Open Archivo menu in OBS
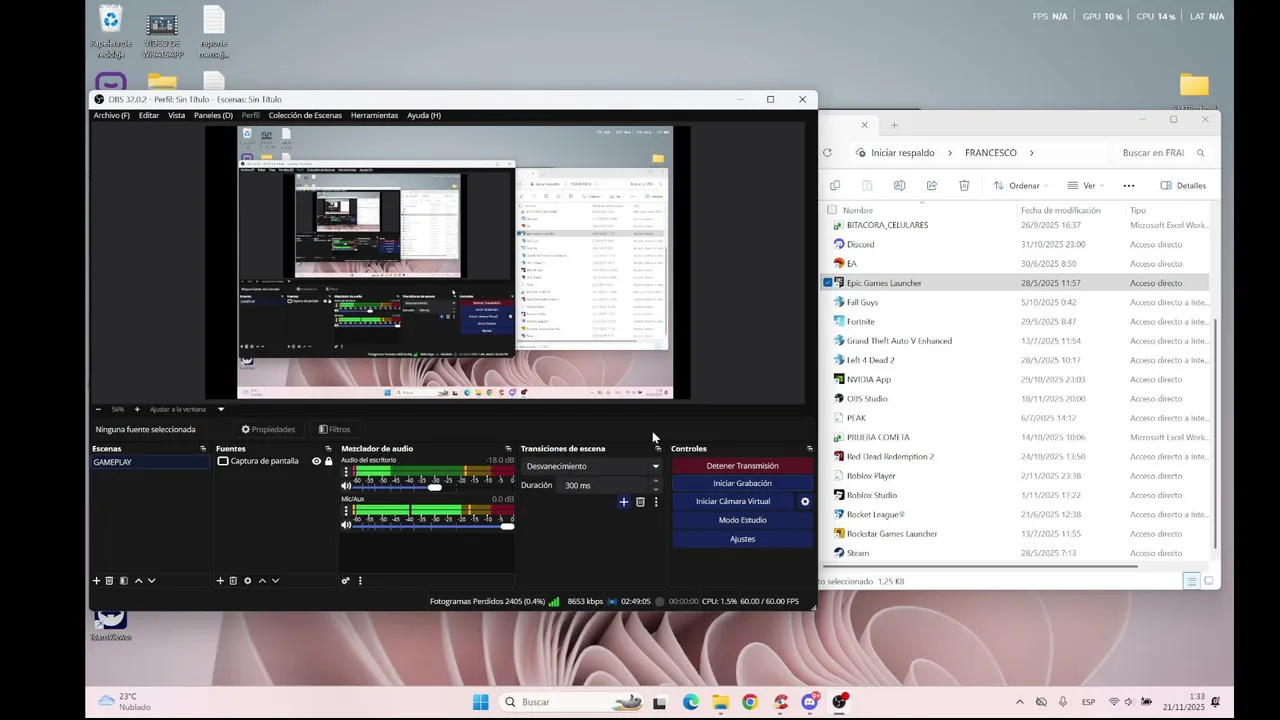This screenshot has height=720, width=1280. pyautogui.click(x=111, y=115)
